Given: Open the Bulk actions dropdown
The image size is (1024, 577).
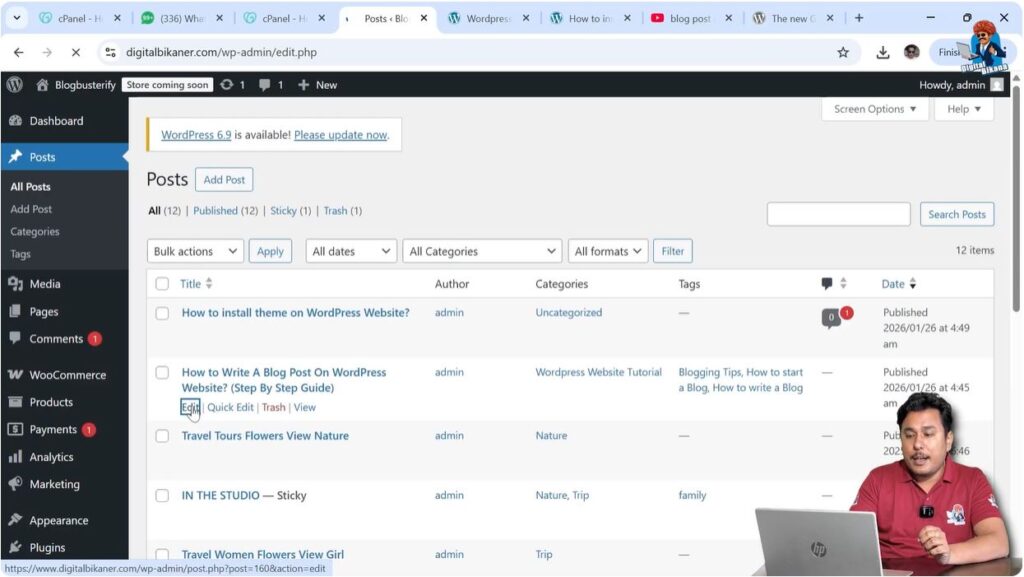Looking at the screenshot, I should 194,251.
